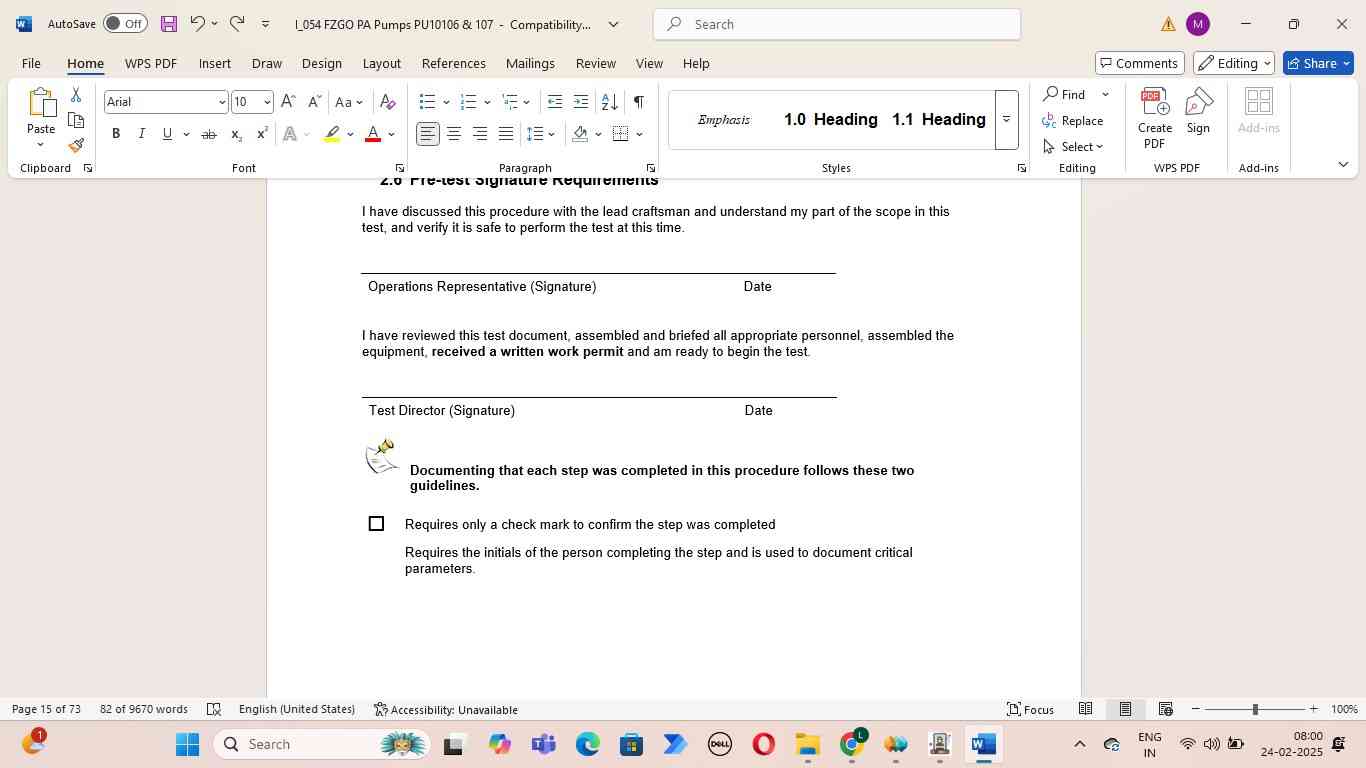Increase paragraph indent

pos(581,102)
